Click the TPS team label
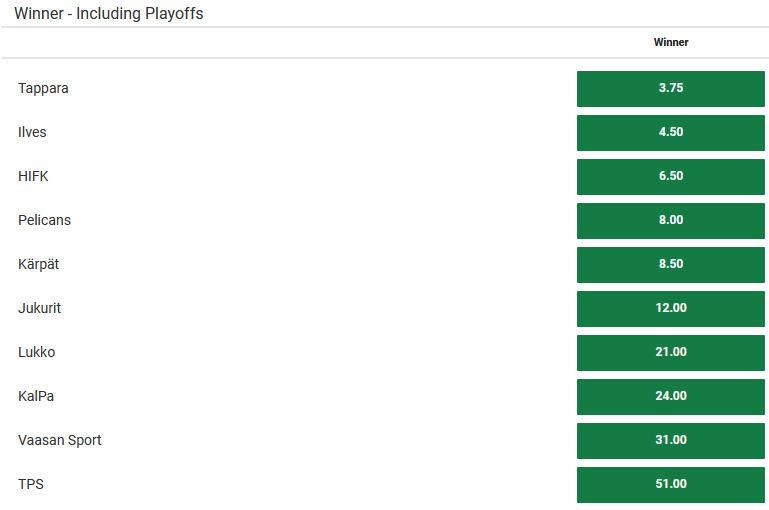The height and width of the screenshot is (510, 769). (x=31, y=484)
